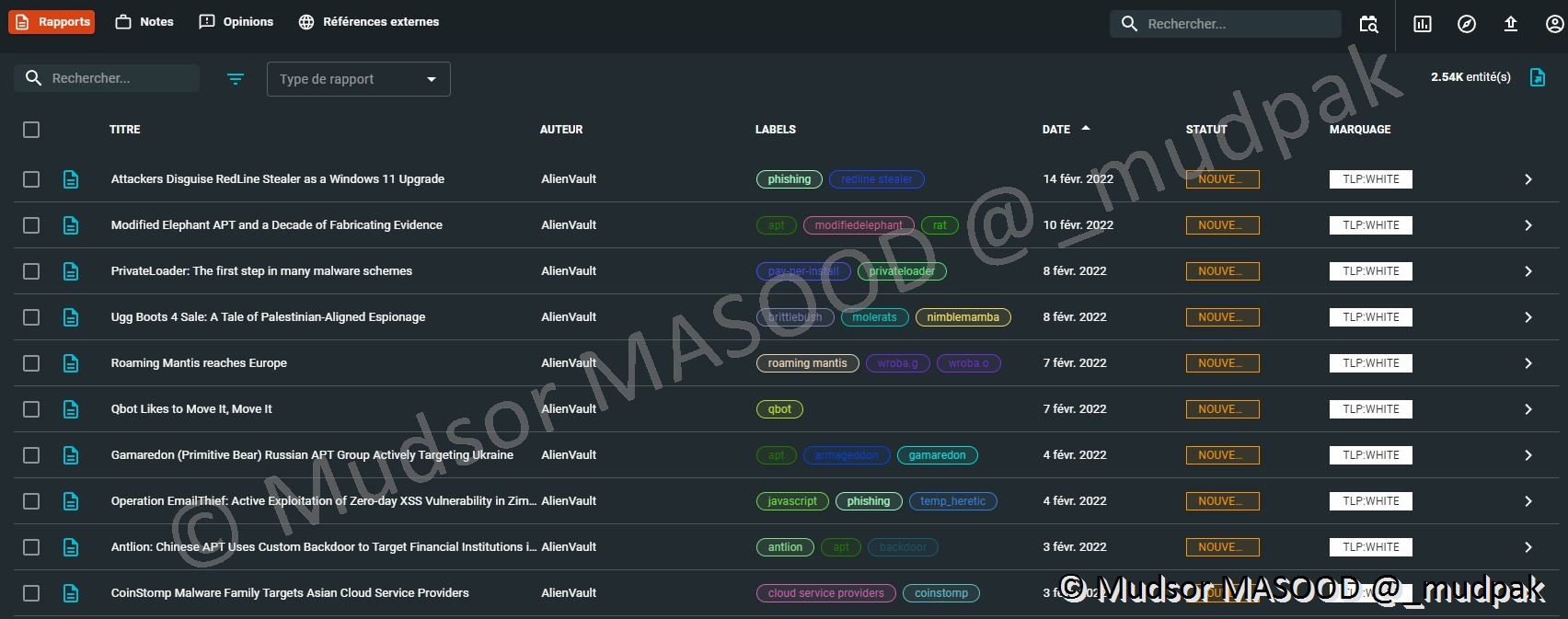Select checkbox for PrivateLoader report
Screen dimensions: 1568x619
[x=31, y=271]
